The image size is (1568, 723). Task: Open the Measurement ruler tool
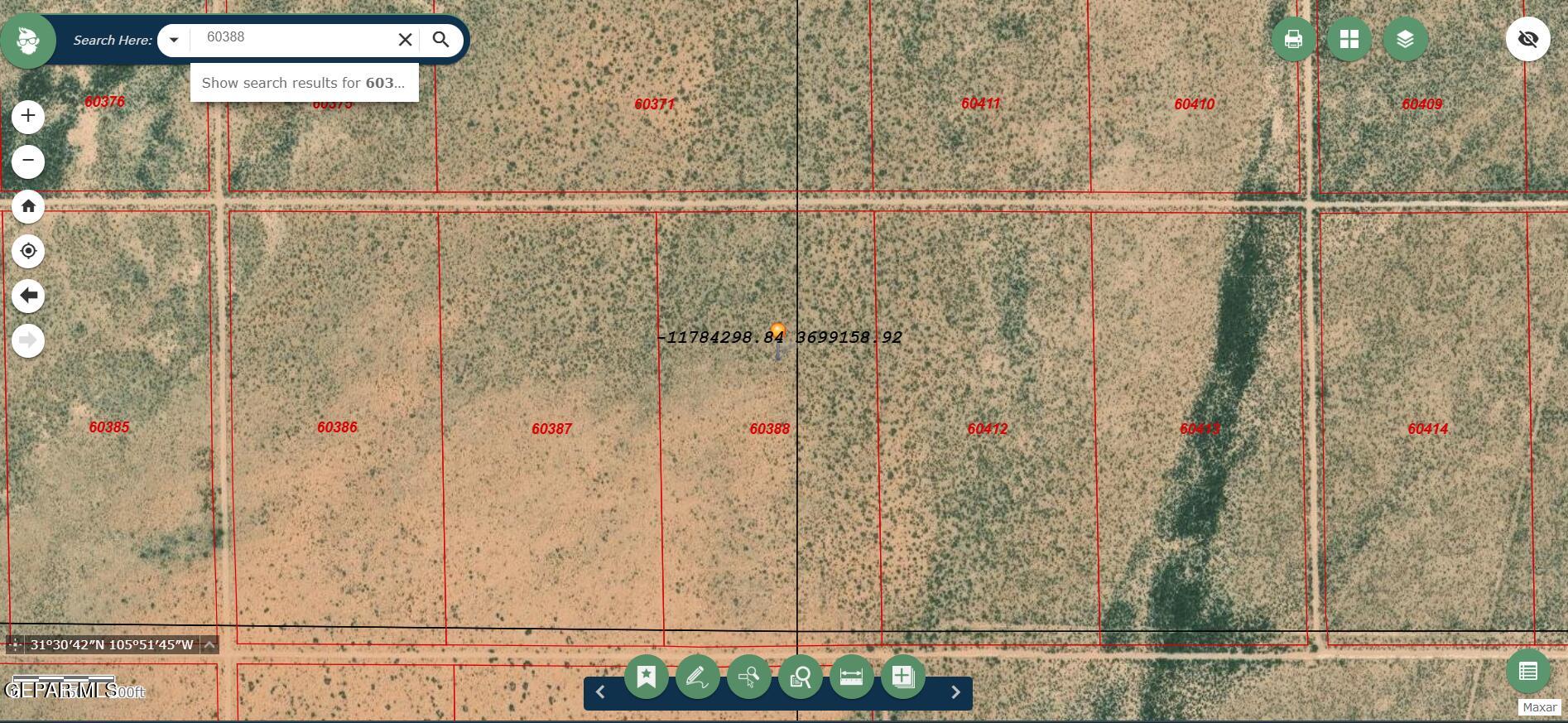pyautogui.click(x=851, y=677)
